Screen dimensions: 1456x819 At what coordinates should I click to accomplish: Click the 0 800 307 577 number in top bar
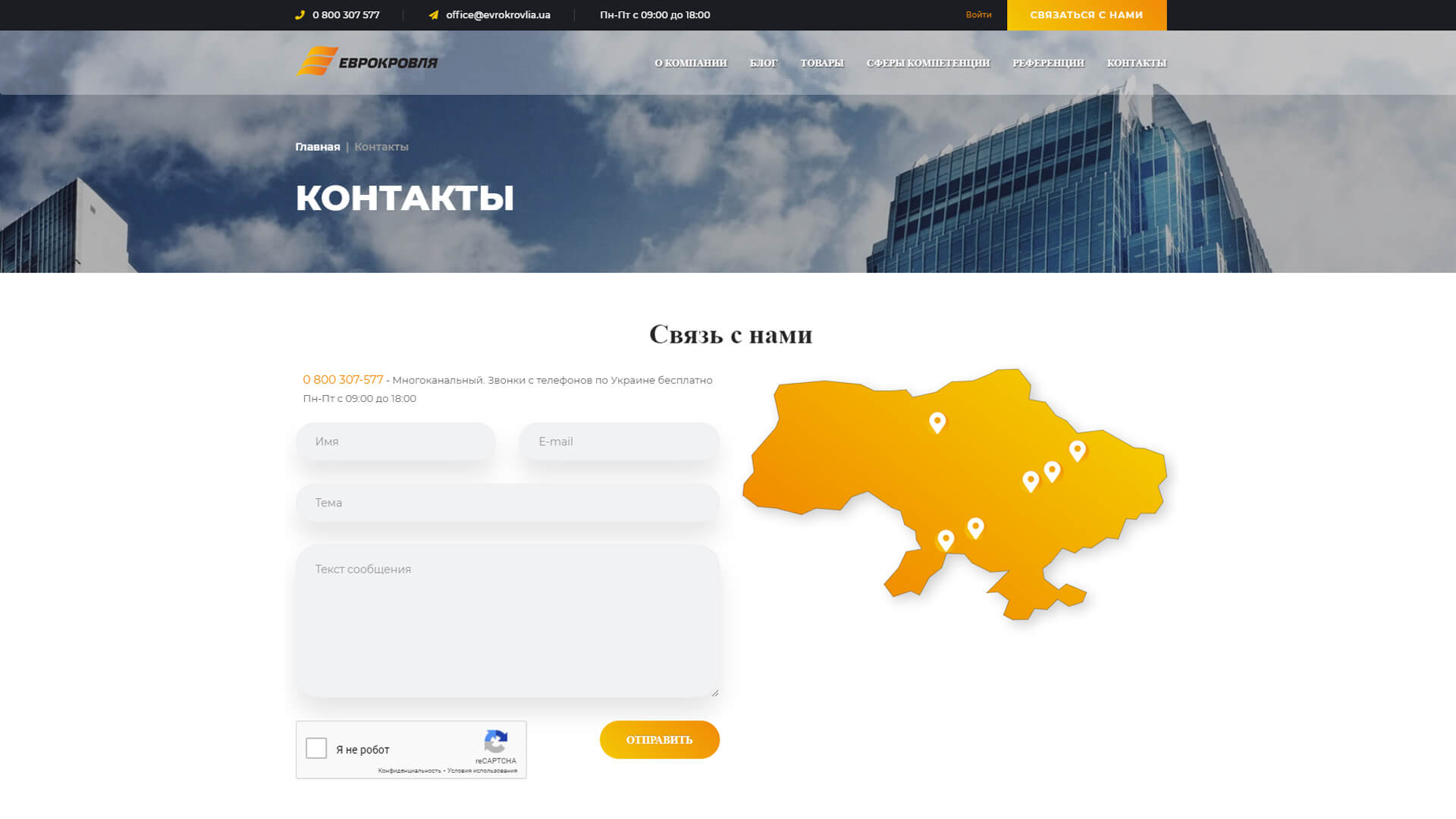pos(346,14)
